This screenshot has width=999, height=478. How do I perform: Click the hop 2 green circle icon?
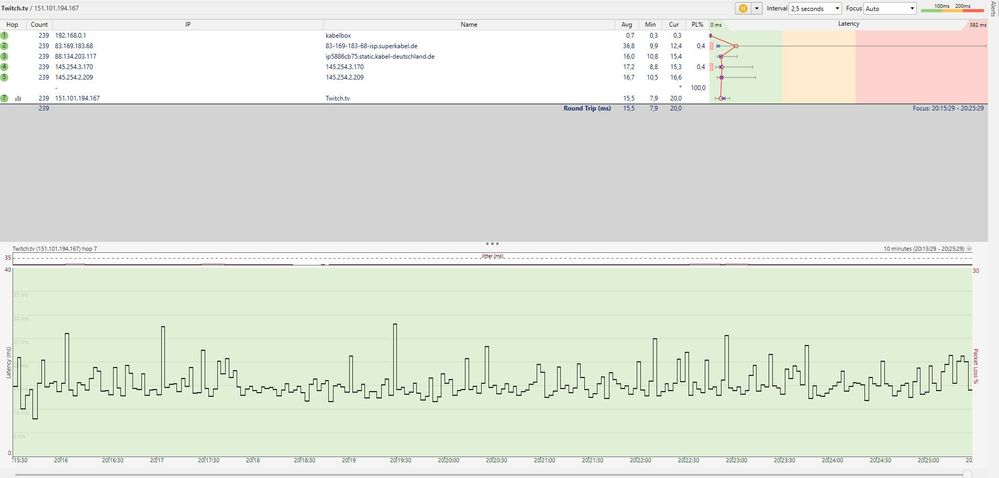point(4,46)
